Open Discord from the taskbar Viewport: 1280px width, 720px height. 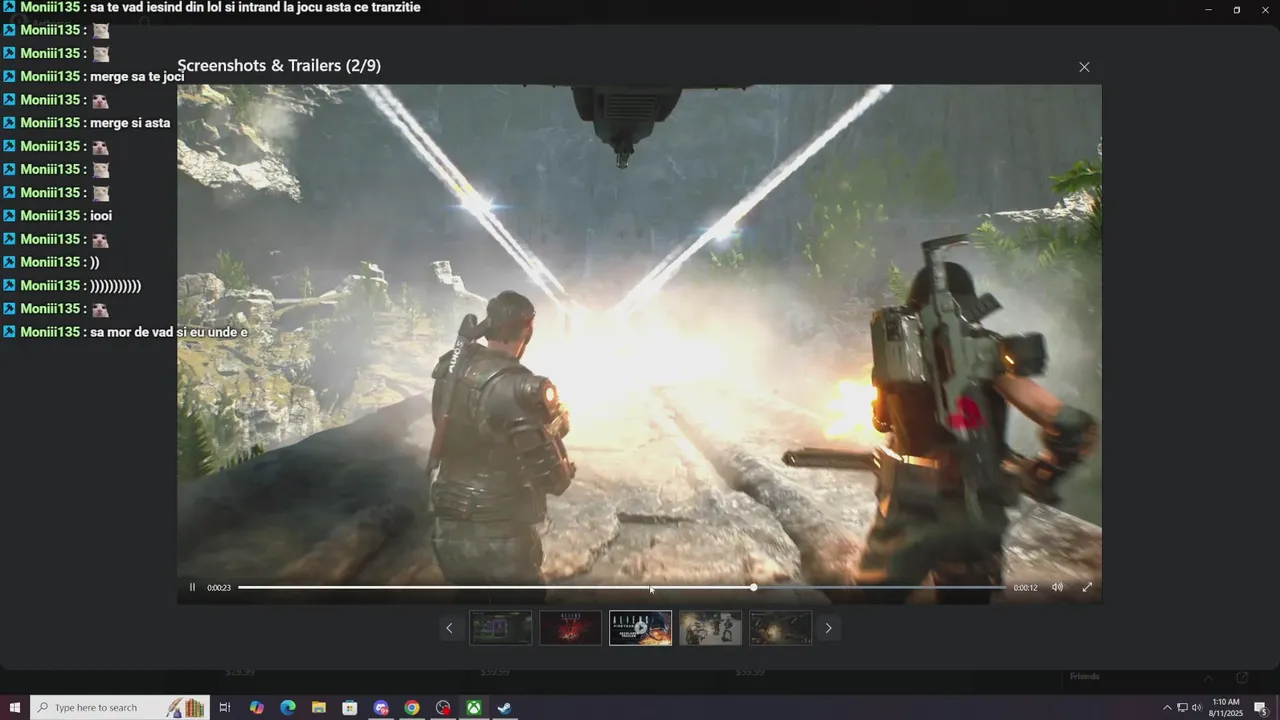click(381, 708)
